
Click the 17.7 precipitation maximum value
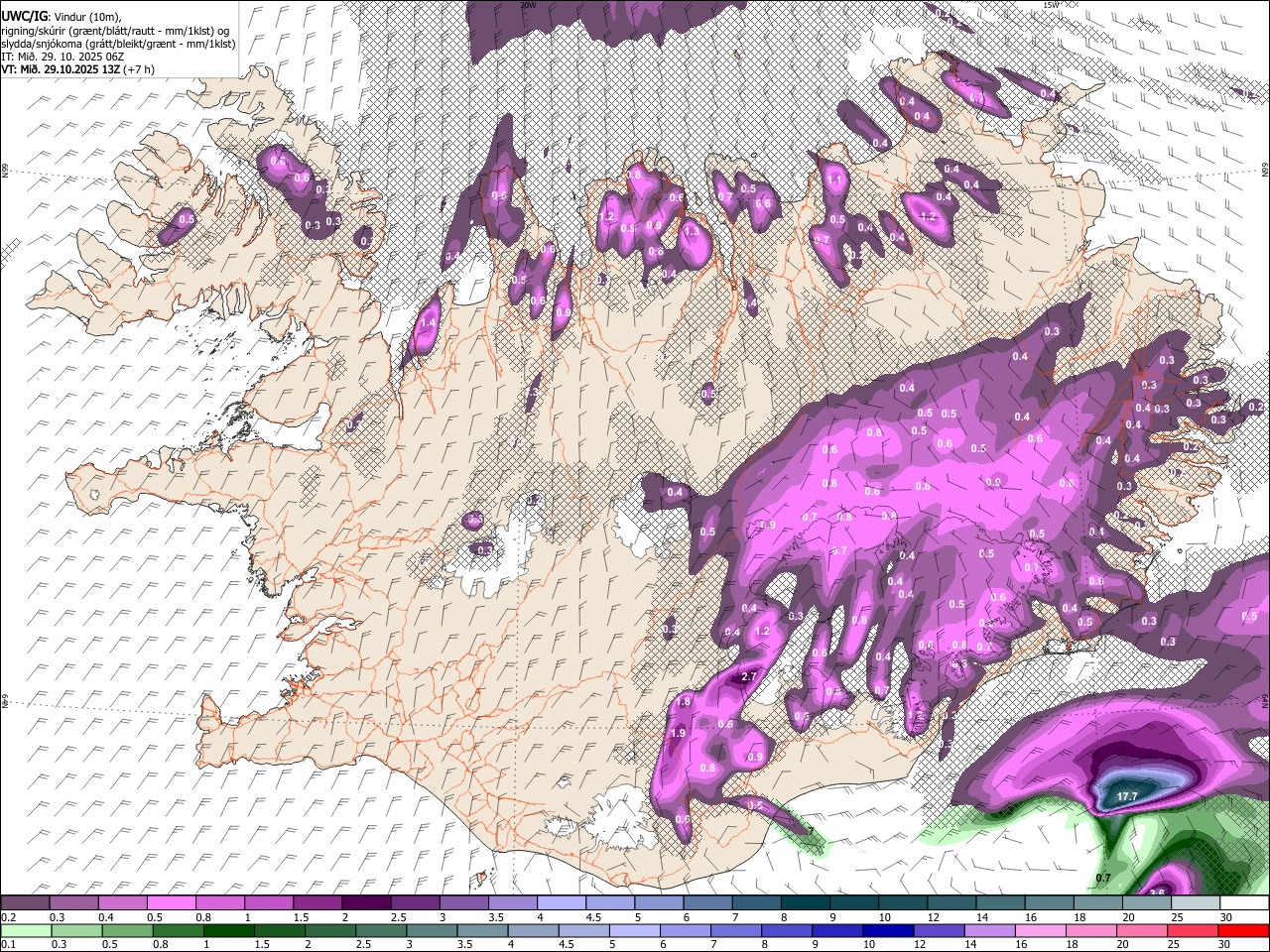[x=1127, y=796]
